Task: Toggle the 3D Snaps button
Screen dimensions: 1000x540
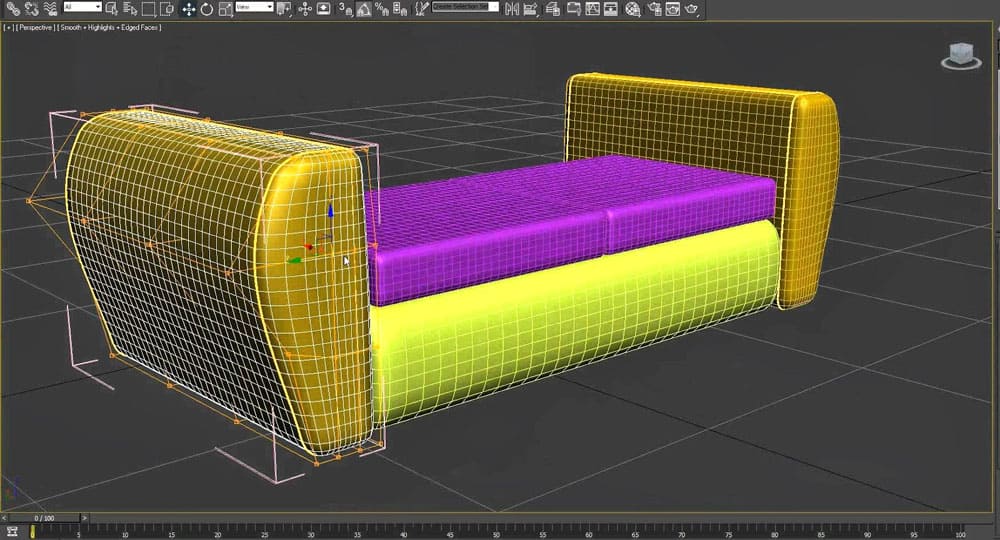Action: tap(345, 9)
